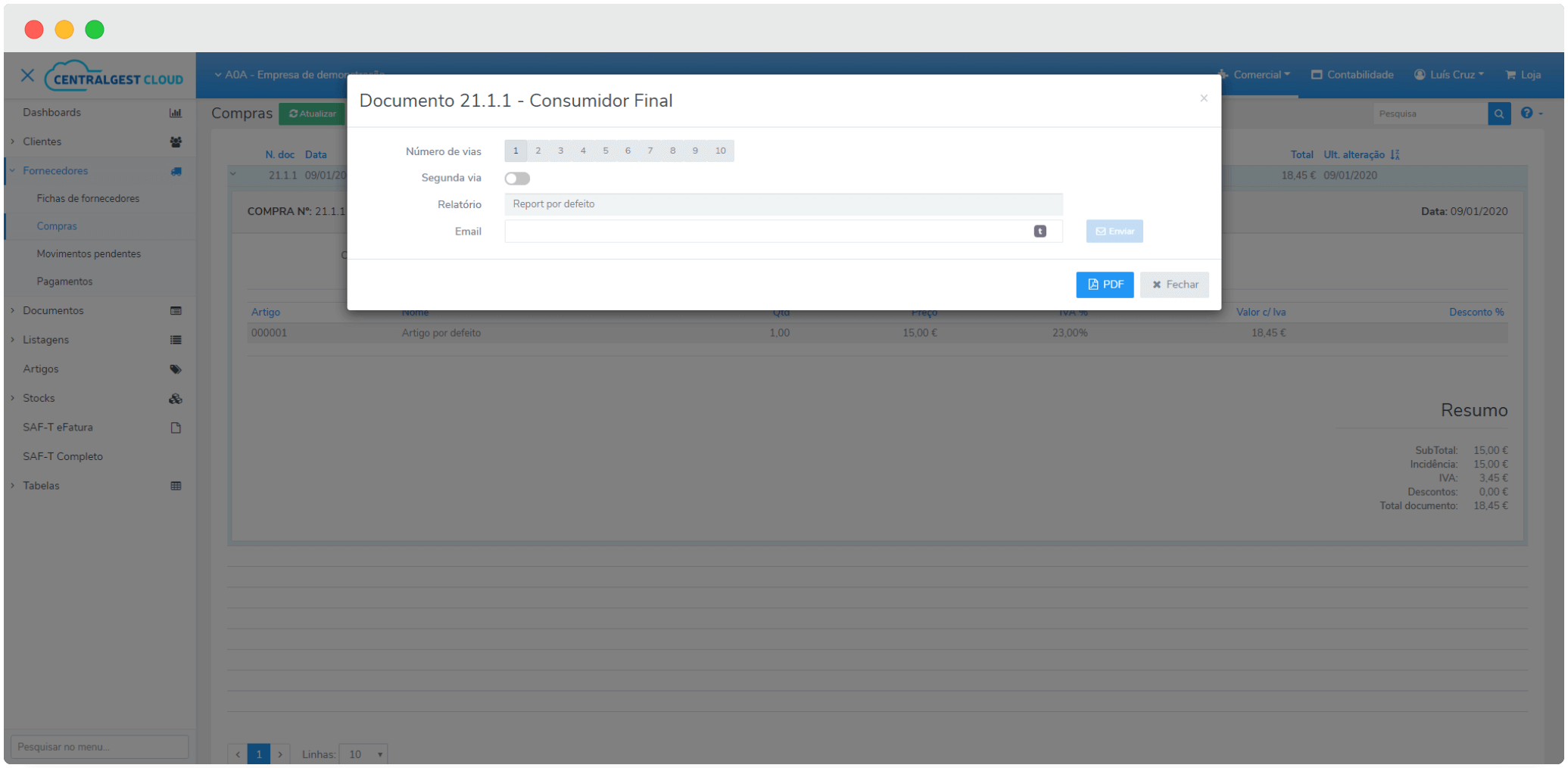
Task: Sort by the N. doc column header
Action: [x=279, y=154]
